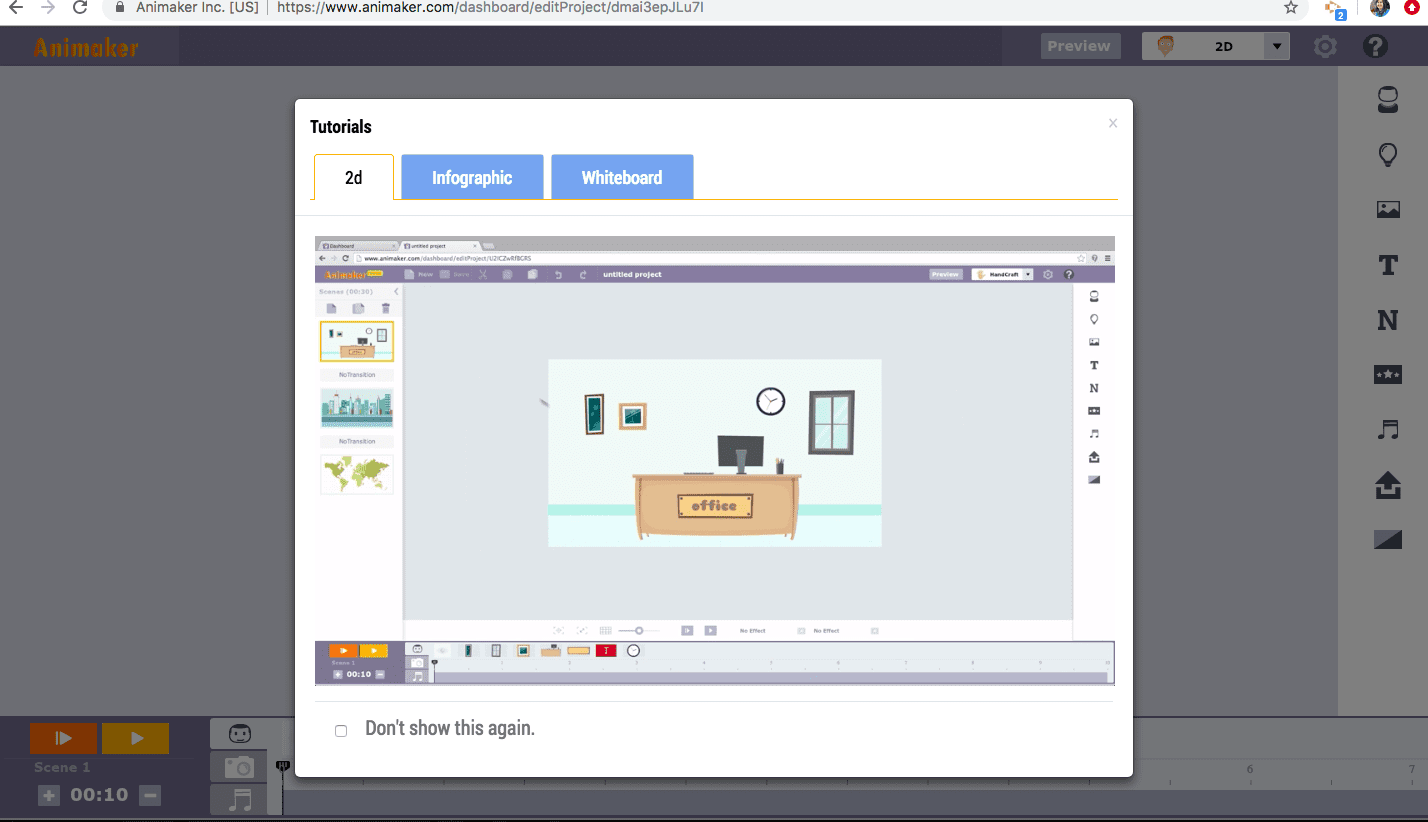Expand the 2D style dropdown arrow
This screenshot has width=1428, height=822.
(x=1277, y=46)
